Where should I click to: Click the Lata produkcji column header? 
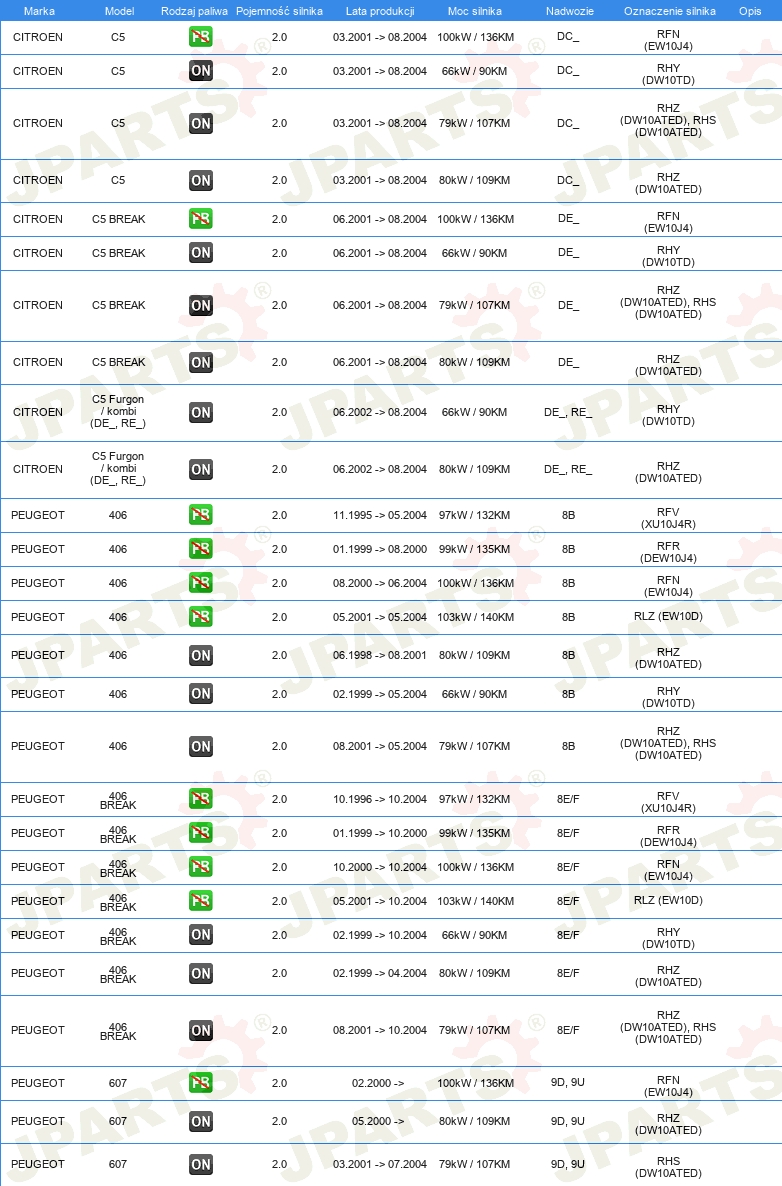coord(380,11)
